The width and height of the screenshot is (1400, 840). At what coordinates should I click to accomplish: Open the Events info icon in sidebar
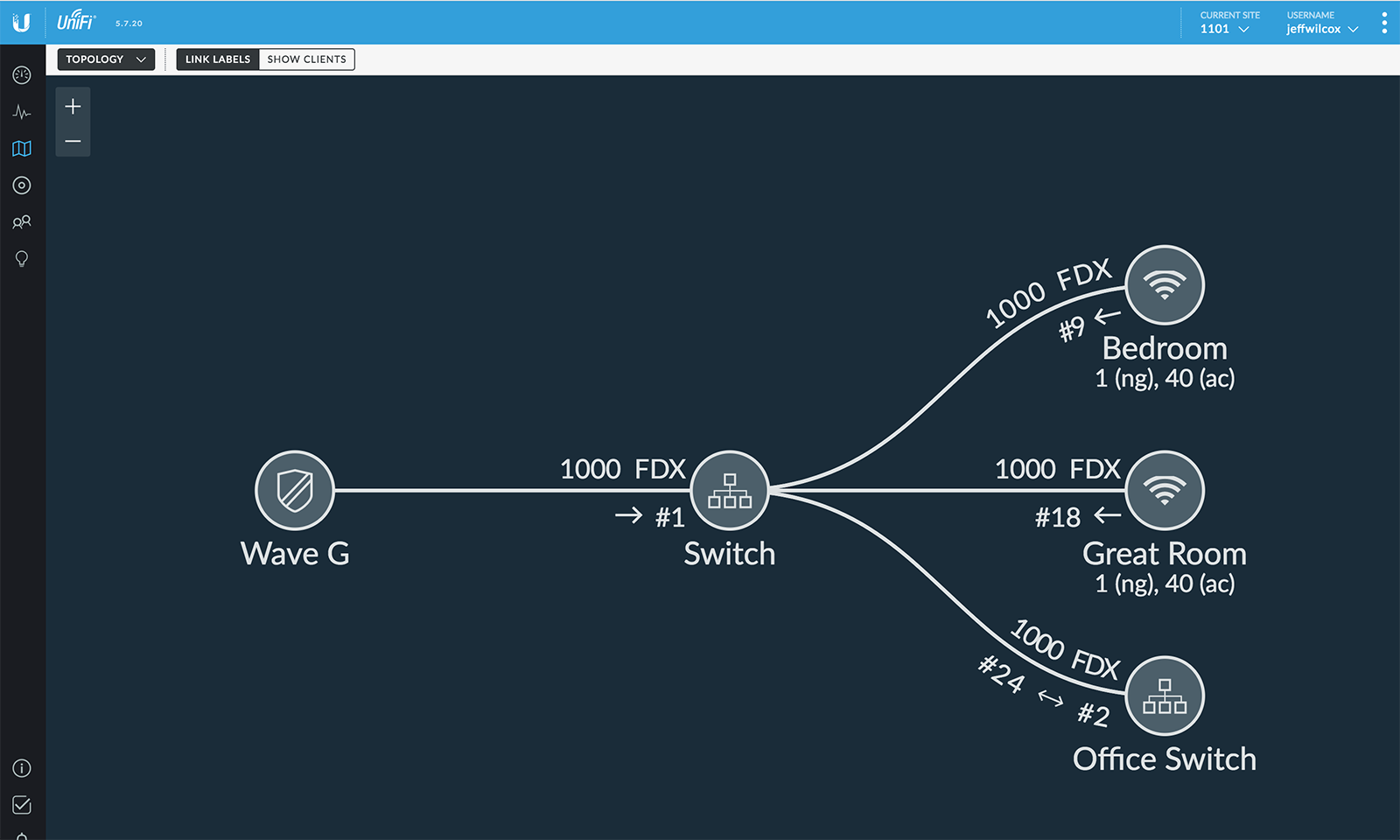tap(22, 768)
